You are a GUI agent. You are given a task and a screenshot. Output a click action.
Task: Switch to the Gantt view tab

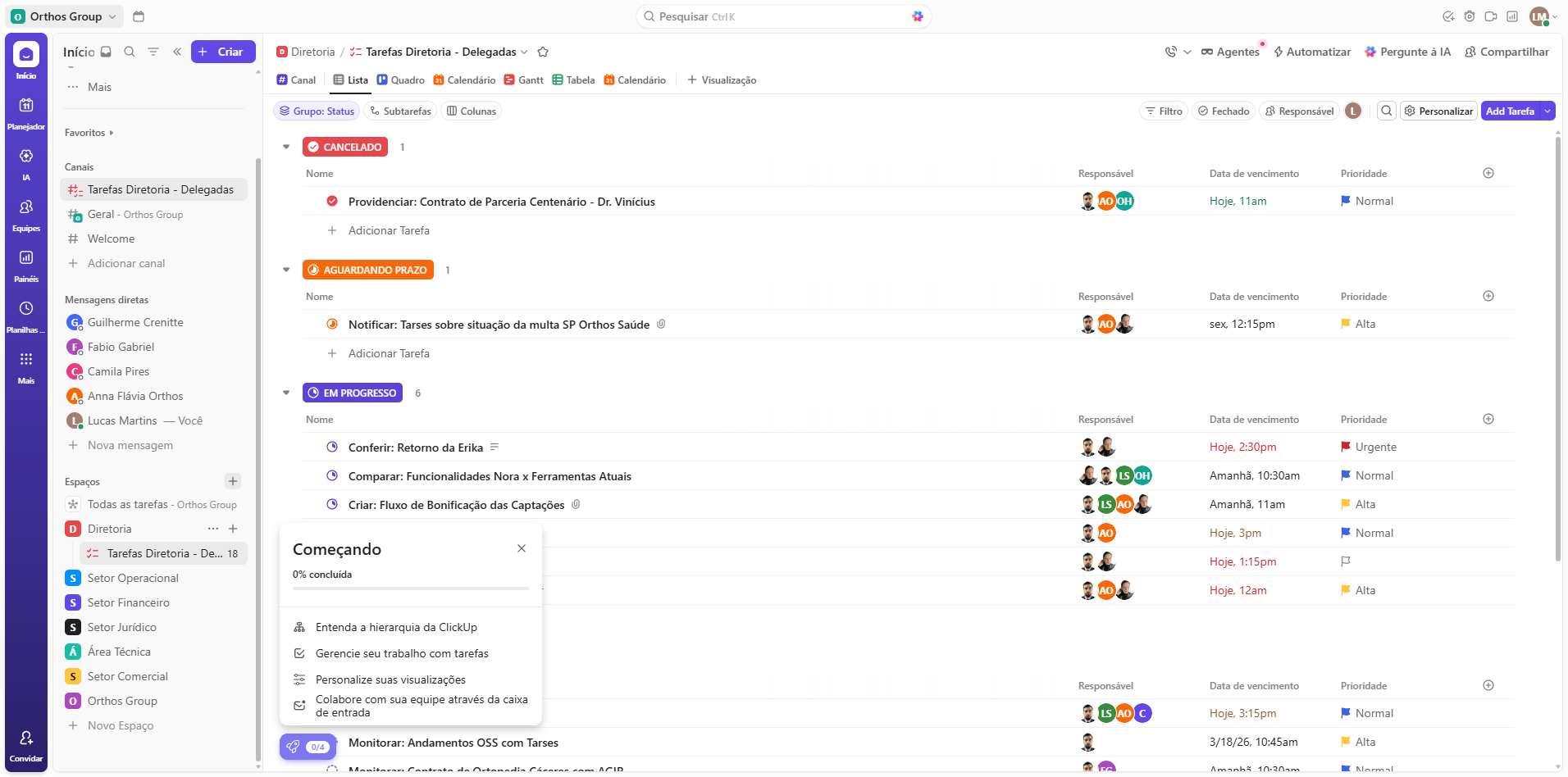click(x=523, y=80)
